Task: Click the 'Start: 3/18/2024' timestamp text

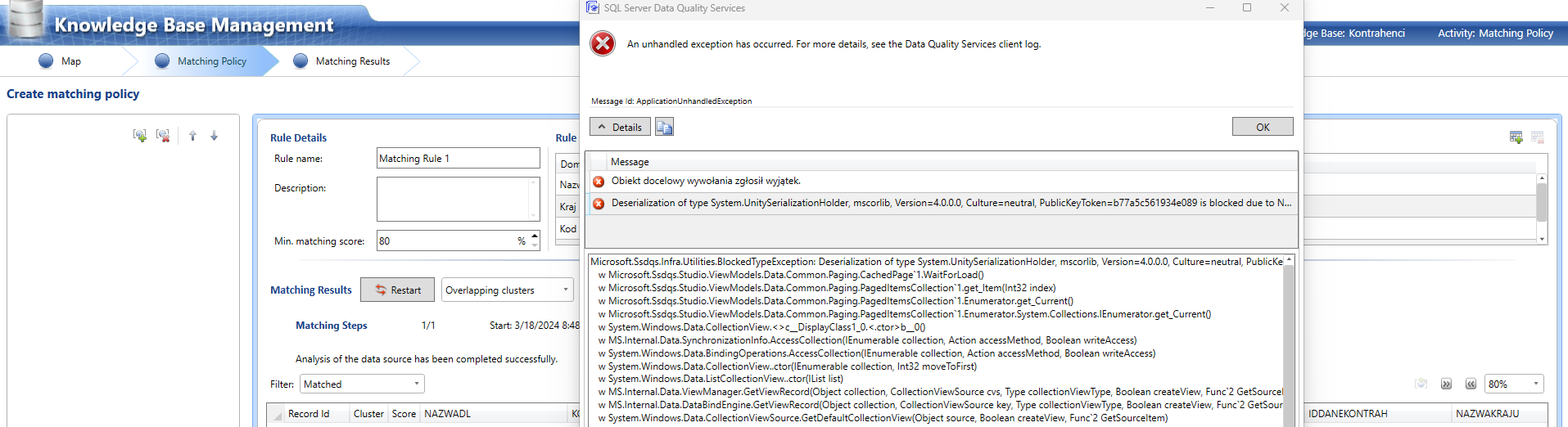Action: coord(535,326)
